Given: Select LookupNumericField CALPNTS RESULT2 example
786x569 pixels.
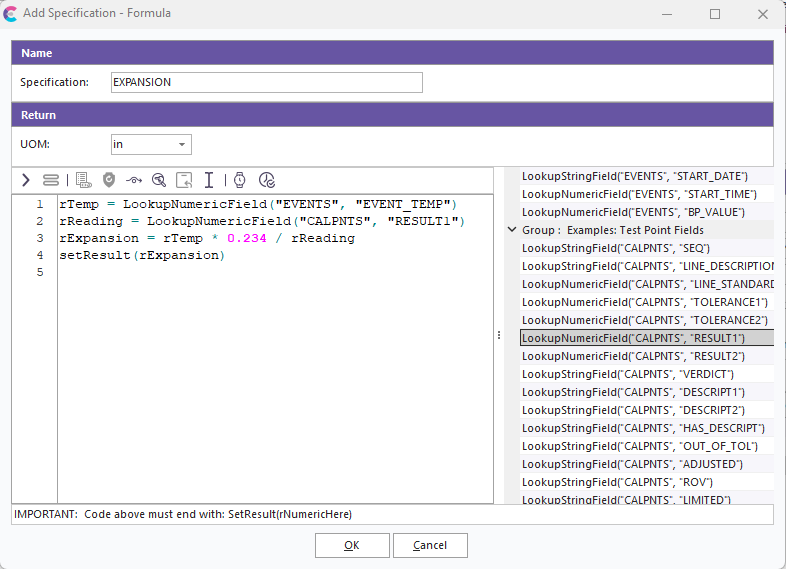Looking at the screenshot, I should tap(633, 356).
